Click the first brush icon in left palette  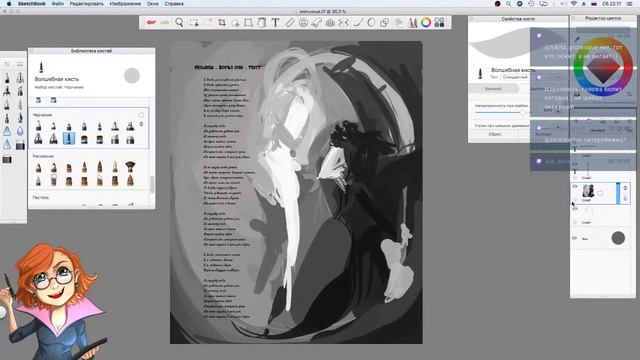(7, 78)
